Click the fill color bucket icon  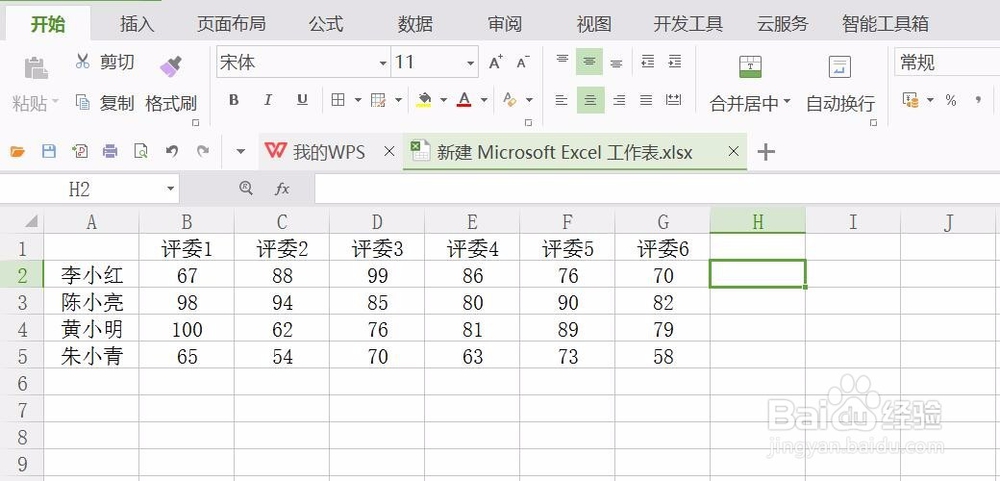[x=424, y=100]
